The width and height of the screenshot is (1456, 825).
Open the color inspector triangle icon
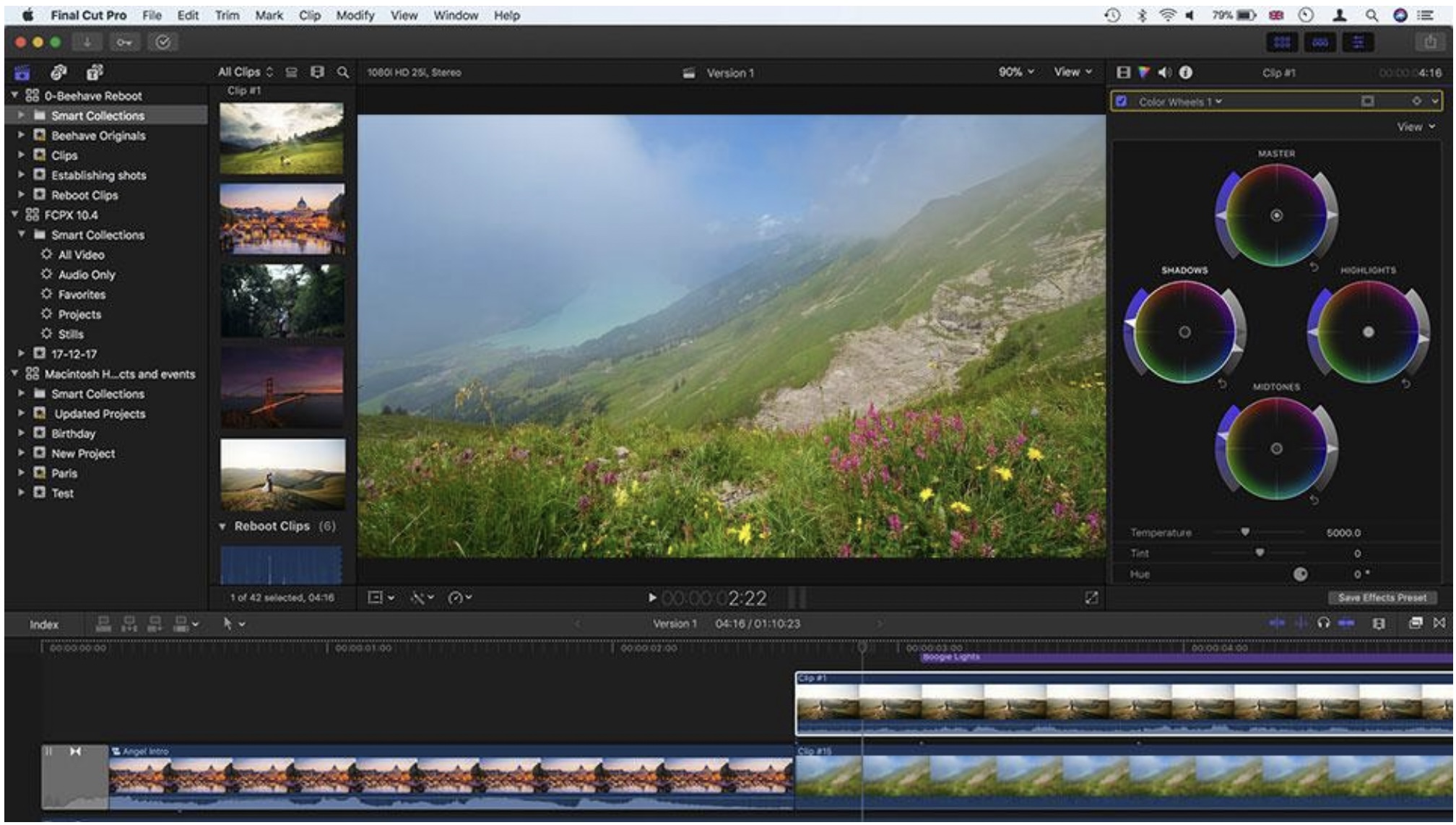(1144, 72)
